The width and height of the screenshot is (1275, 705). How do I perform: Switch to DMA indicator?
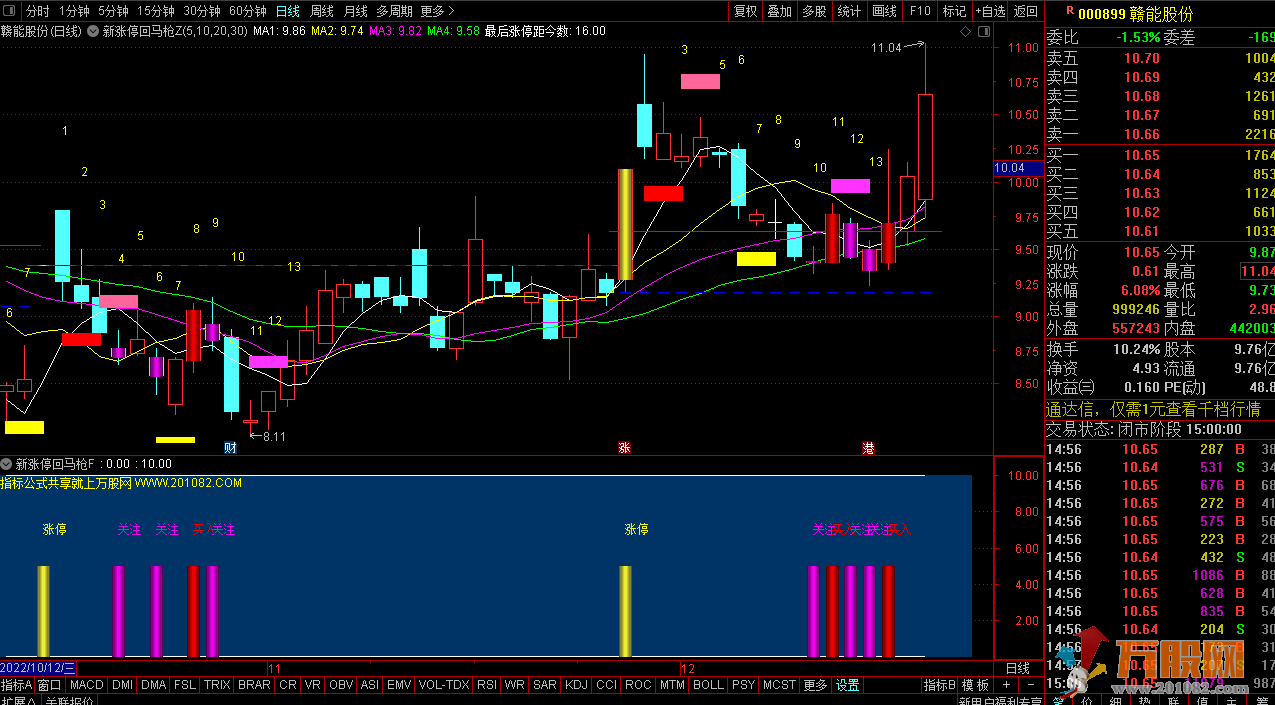coord(153,685)
